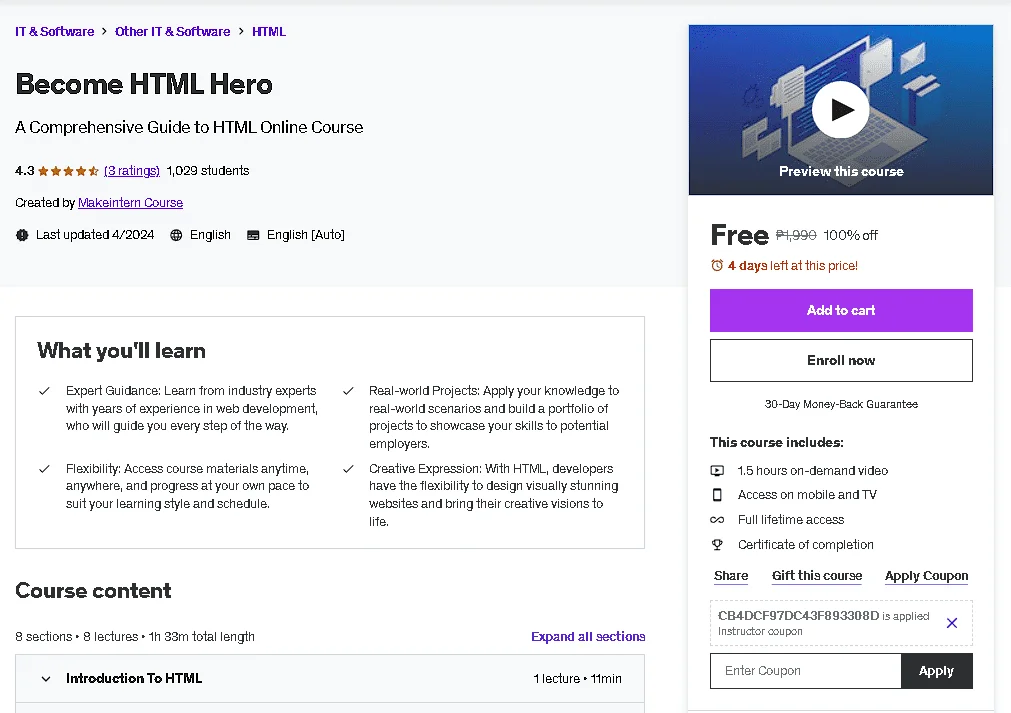This screenshot has height=713, width=1011.
Task: Click the Certificate of completion text
Action: (x=805, y=545)
